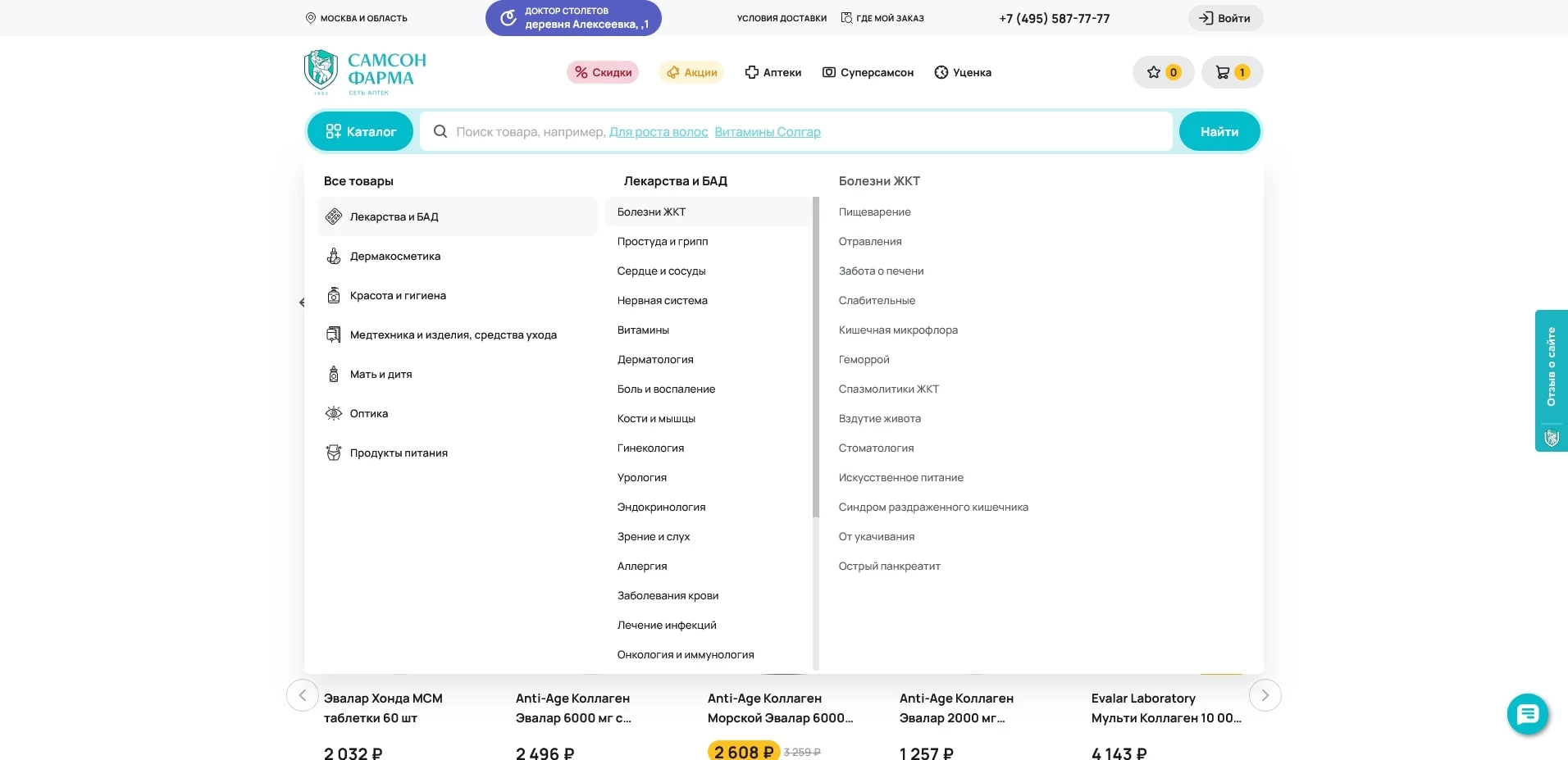Click the search magnifier icon
1568x760 pixels.
tap(440, 131)
